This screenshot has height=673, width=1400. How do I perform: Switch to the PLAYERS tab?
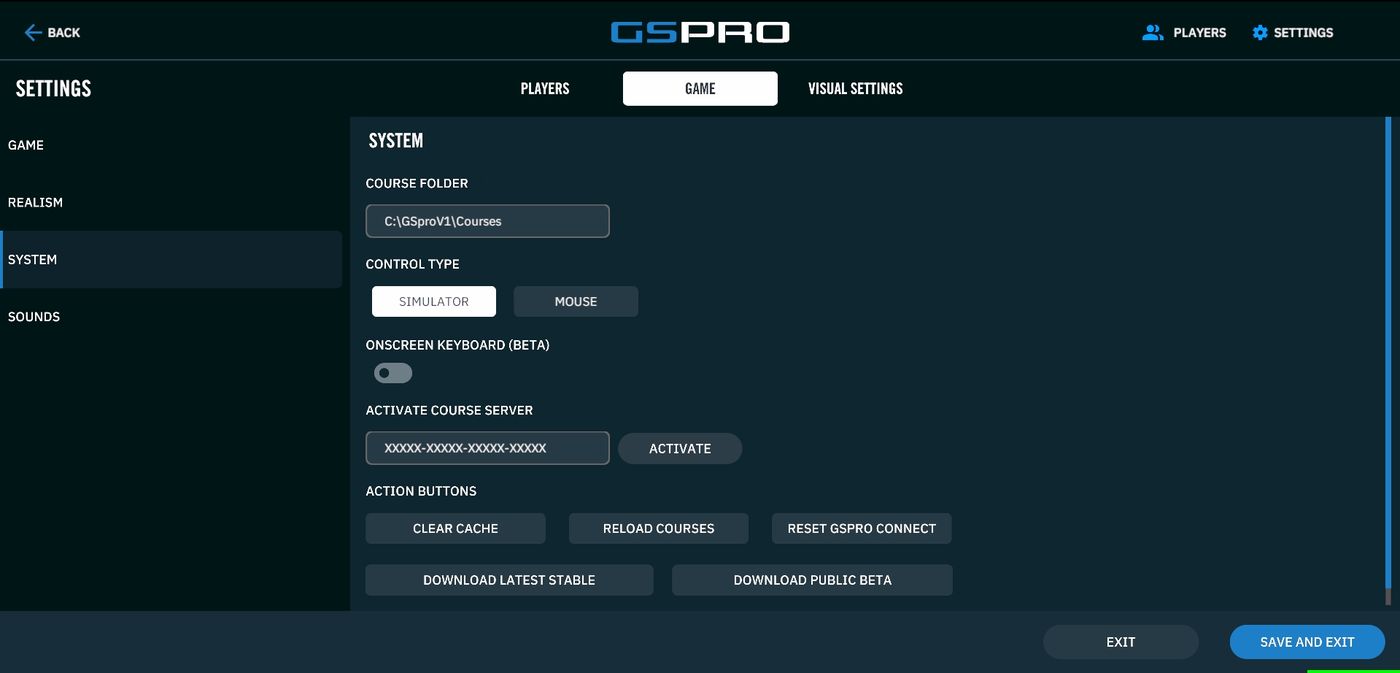tap(545, 88)
